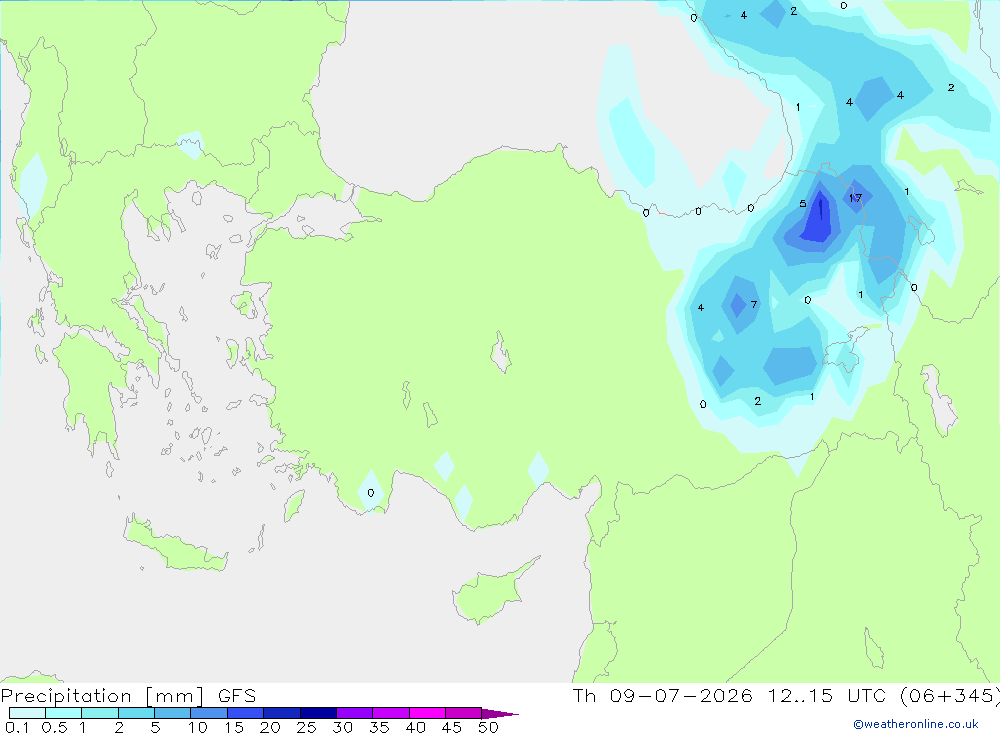1000x733 pixels.
Task: Click the over-50 arrow tip of the legend
Action: [501, 713]
